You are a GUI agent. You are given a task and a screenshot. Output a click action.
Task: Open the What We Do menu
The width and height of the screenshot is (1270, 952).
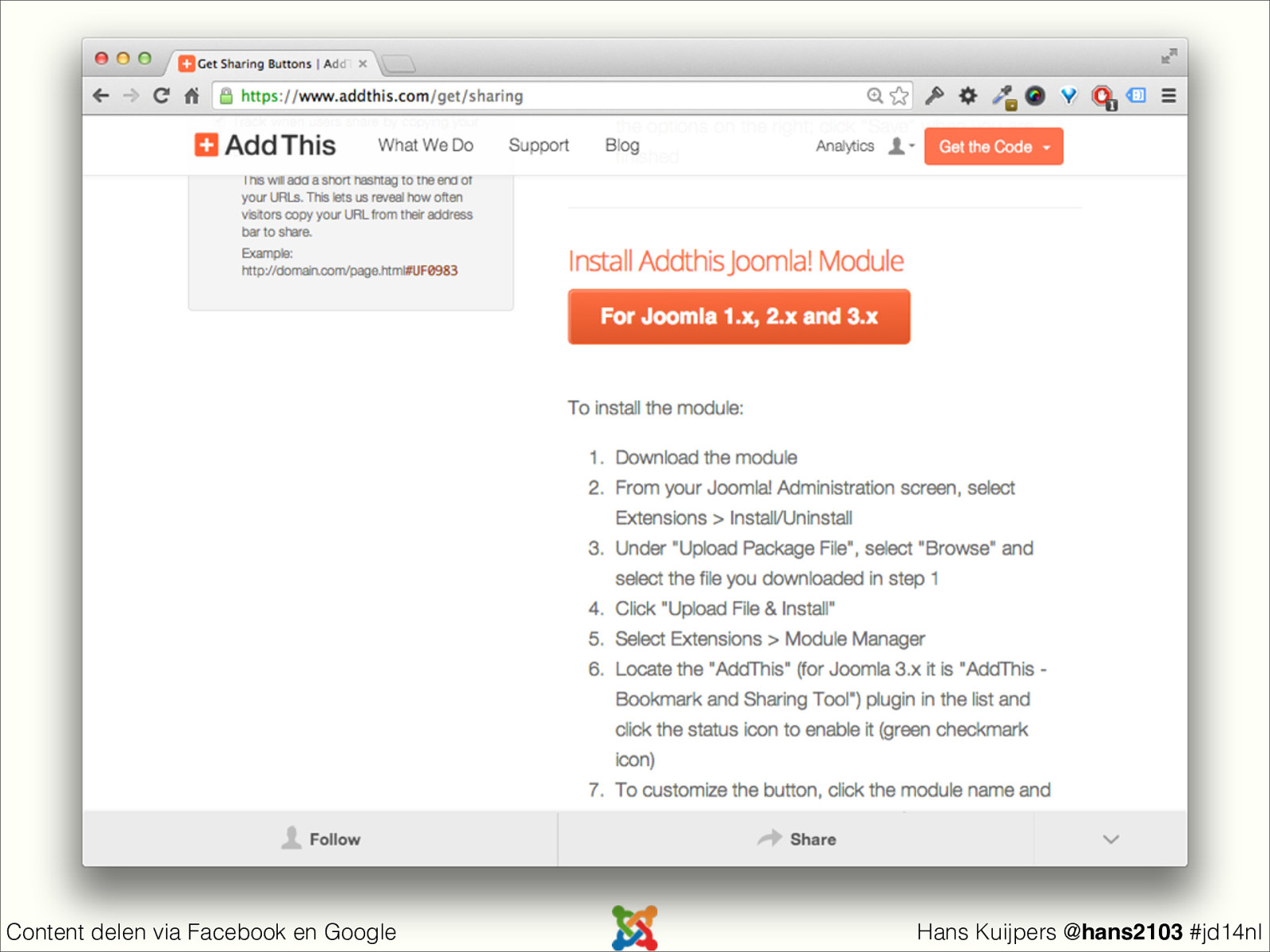(x=425, y=145)
